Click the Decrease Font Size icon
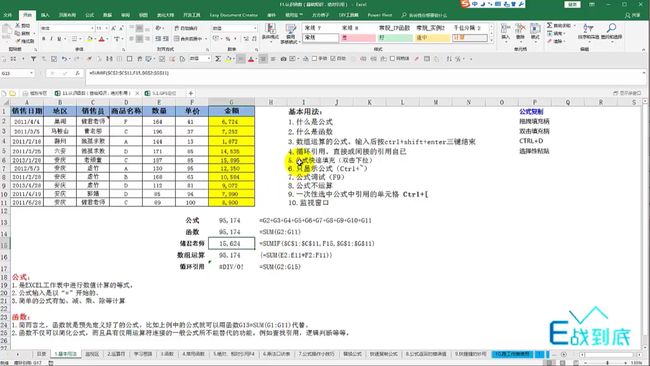The image size is (650, 366). coord(121,28)
